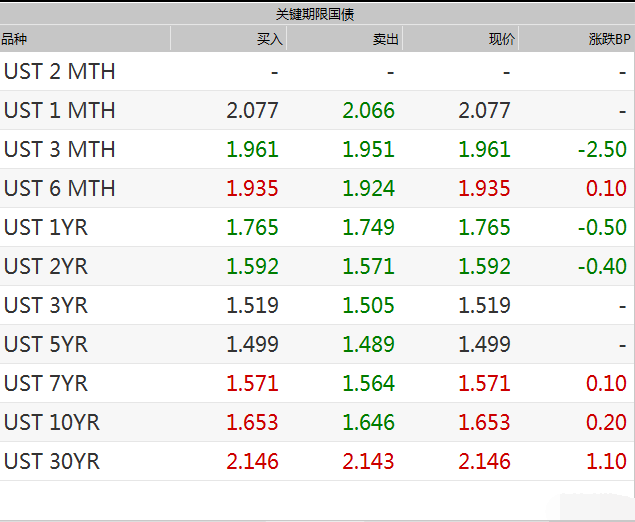
Task: Click the UST 1YR row label
Action: tap(46, 228)
